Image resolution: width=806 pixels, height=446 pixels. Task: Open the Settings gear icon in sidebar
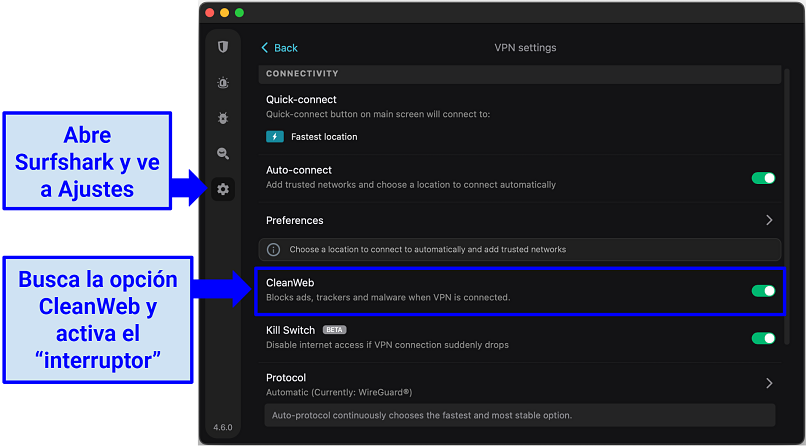(223, 189)
